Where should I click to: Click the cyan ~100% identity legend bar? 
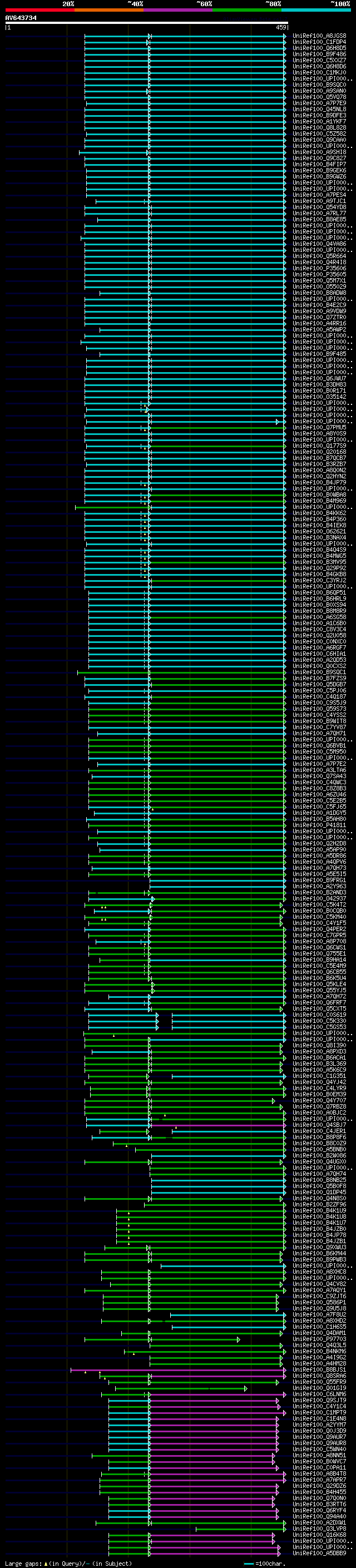[x=316, y=10]
